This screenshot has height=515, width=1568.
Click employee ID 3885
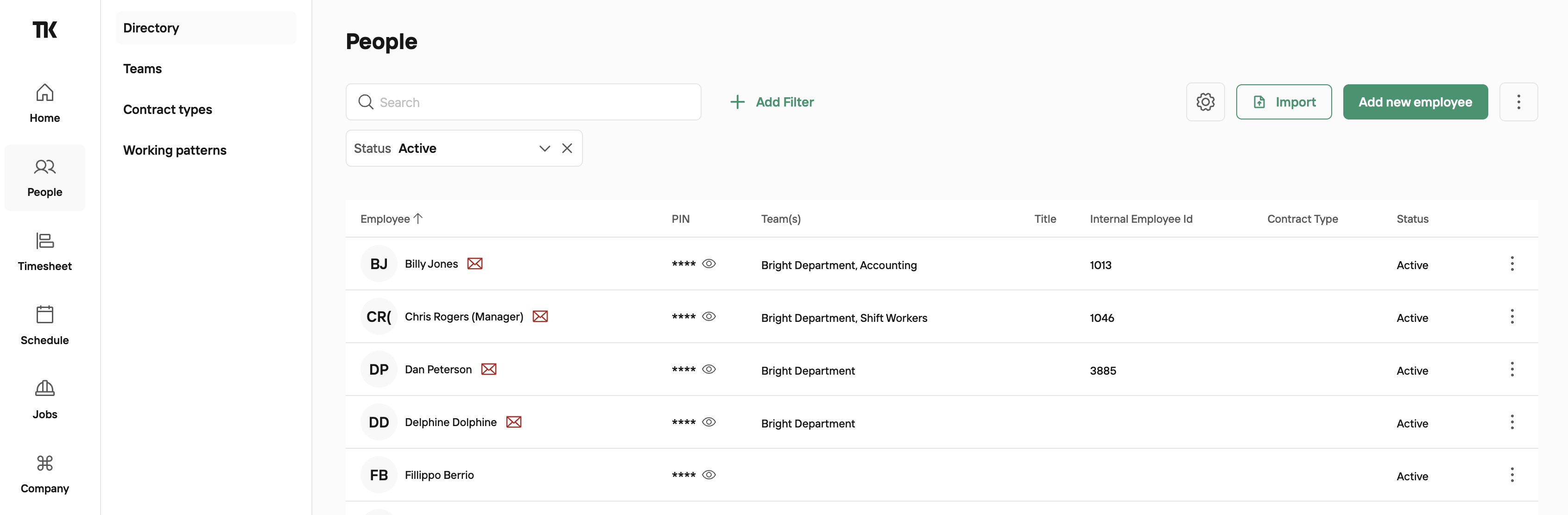[x=1103, y=371]
